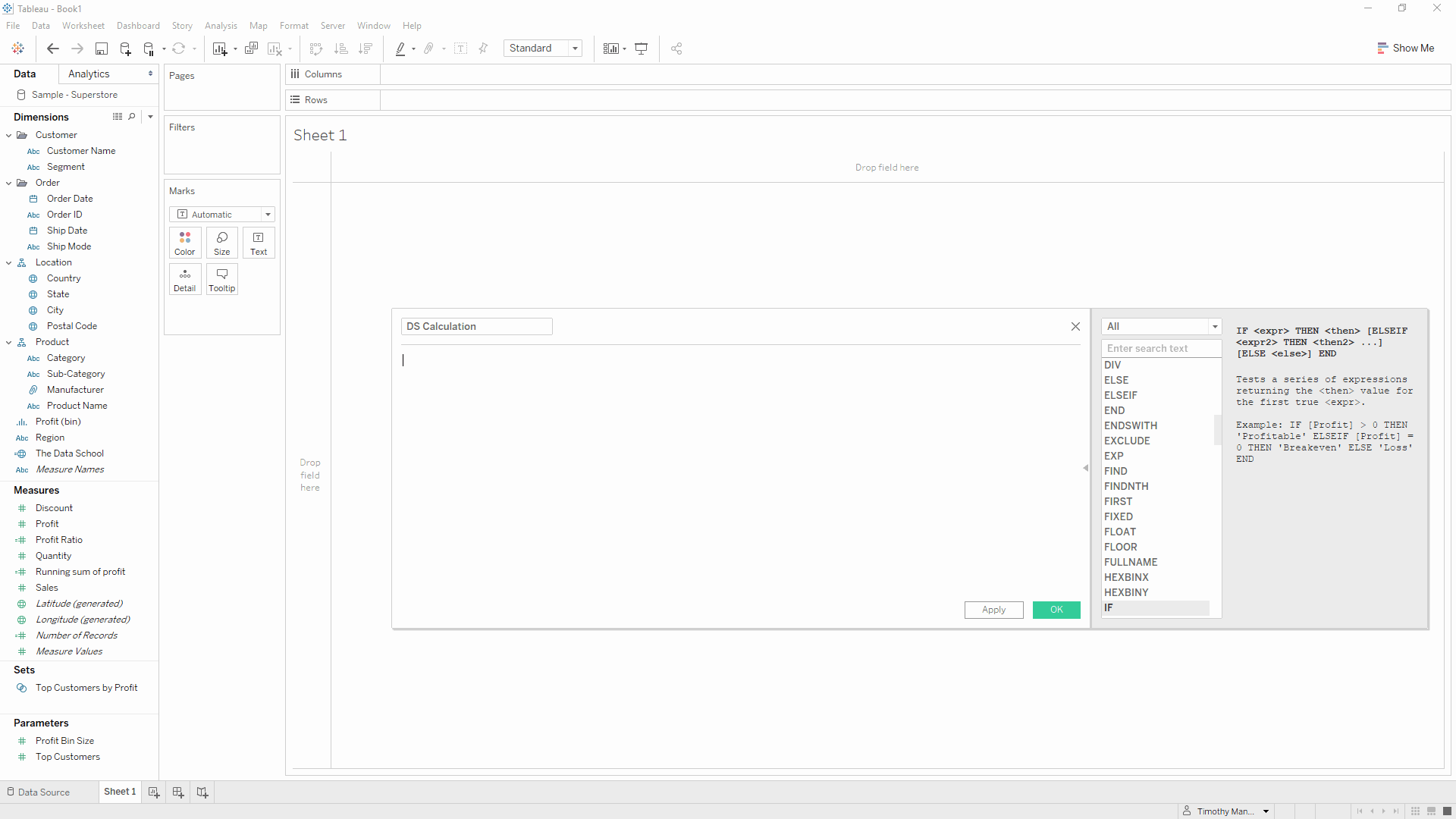This screenshot has width=1456, height=819.
Task: Start presentation mode from the toolbar
Action: 642,49
